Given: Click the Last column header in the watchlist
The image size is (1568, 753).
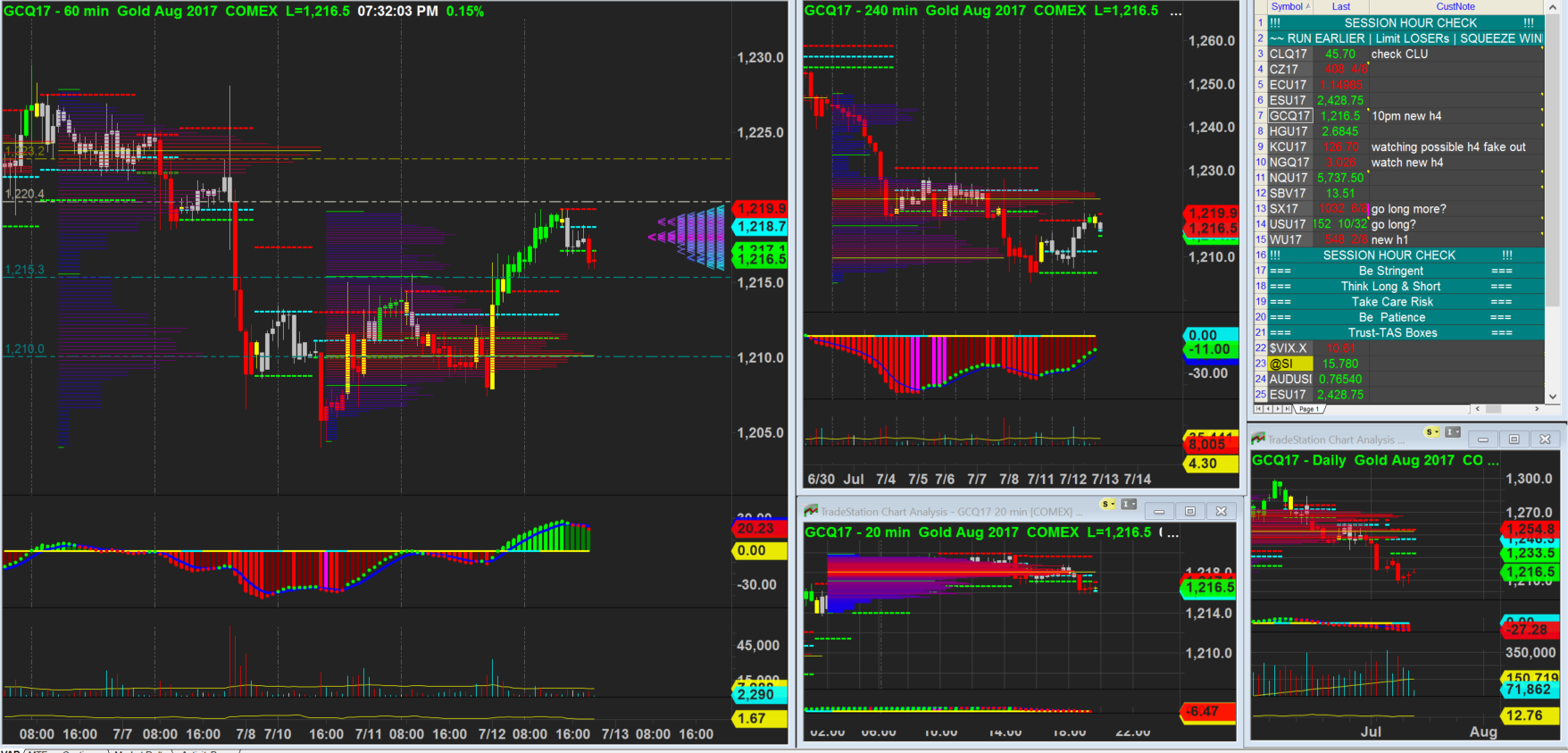Looking at the screenshot, I should coord(1340,7).
